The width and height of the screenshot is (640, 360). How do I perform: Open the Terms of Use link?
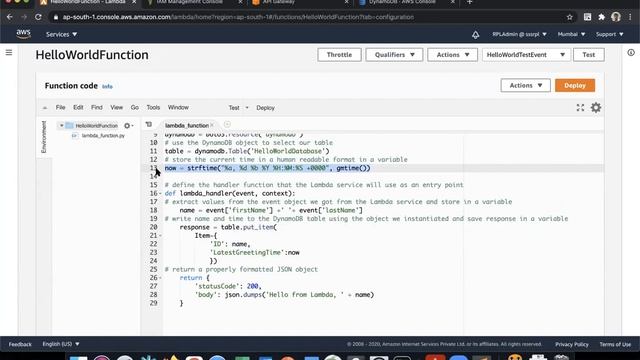point(615,344)
